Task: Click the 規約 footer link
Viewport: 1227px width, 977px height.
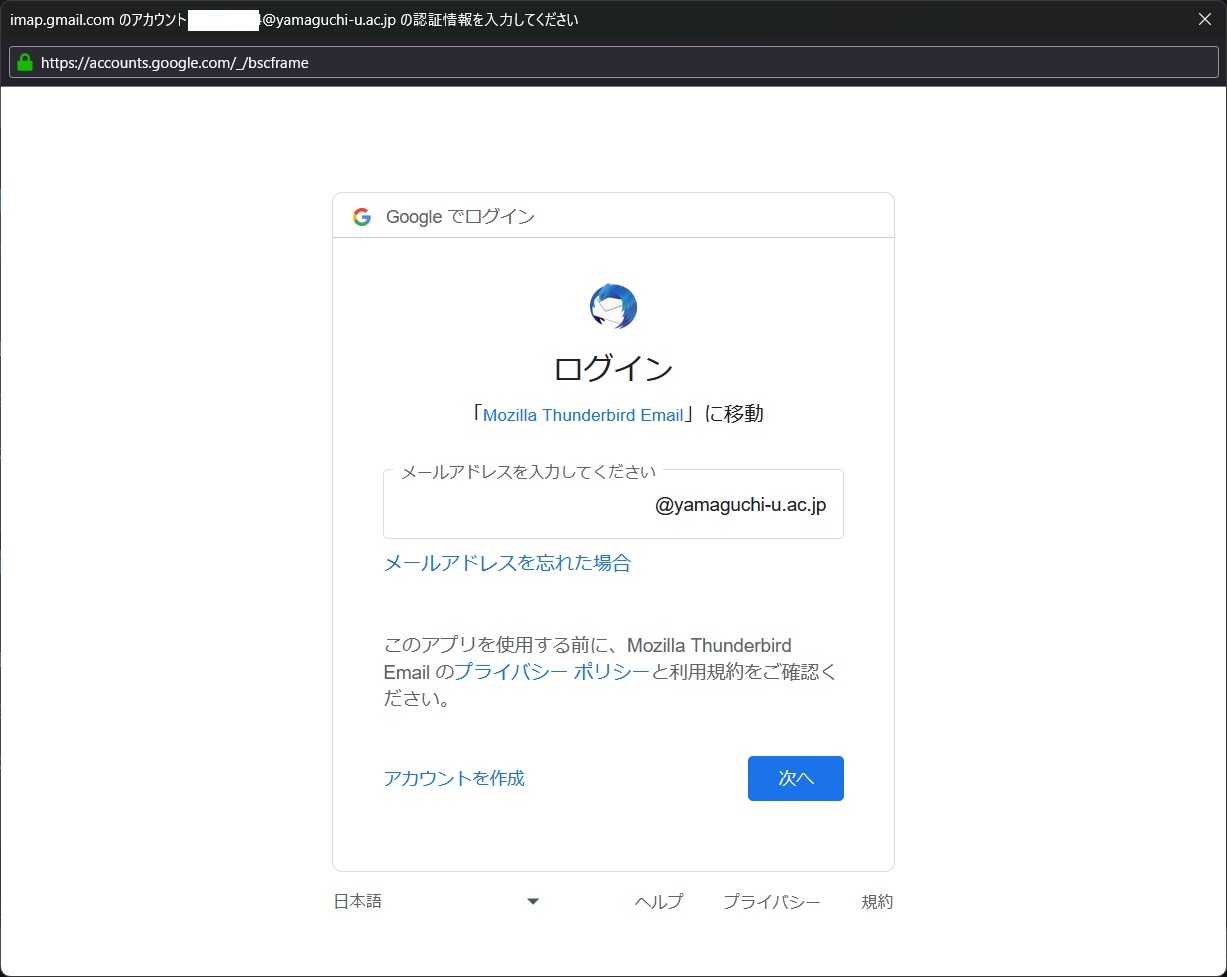Action: (x=877, y=902)
